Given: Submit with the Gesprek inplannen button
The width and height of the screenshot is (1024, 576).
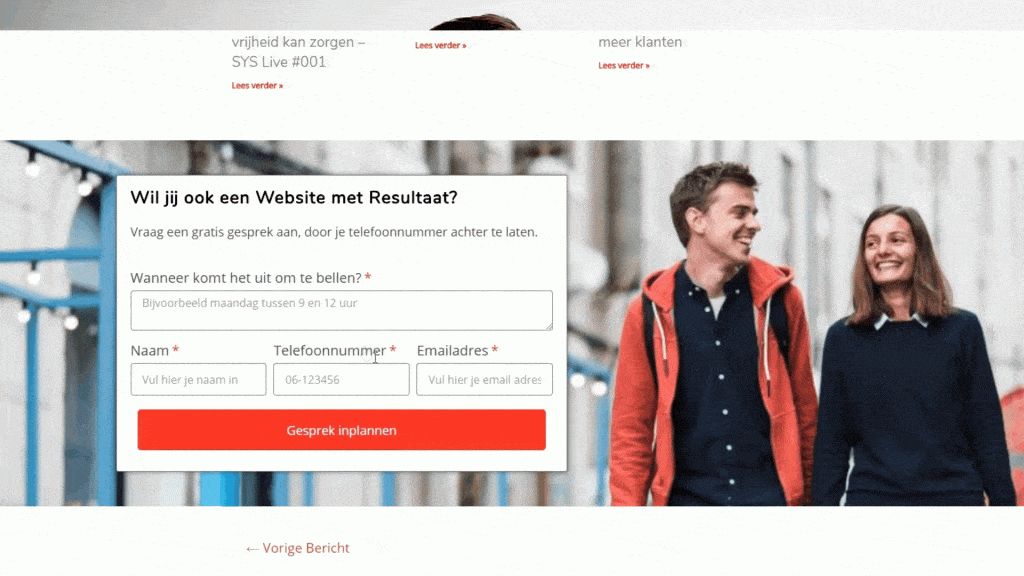Looking at the screenshot, I should click(x=342, y=430).
